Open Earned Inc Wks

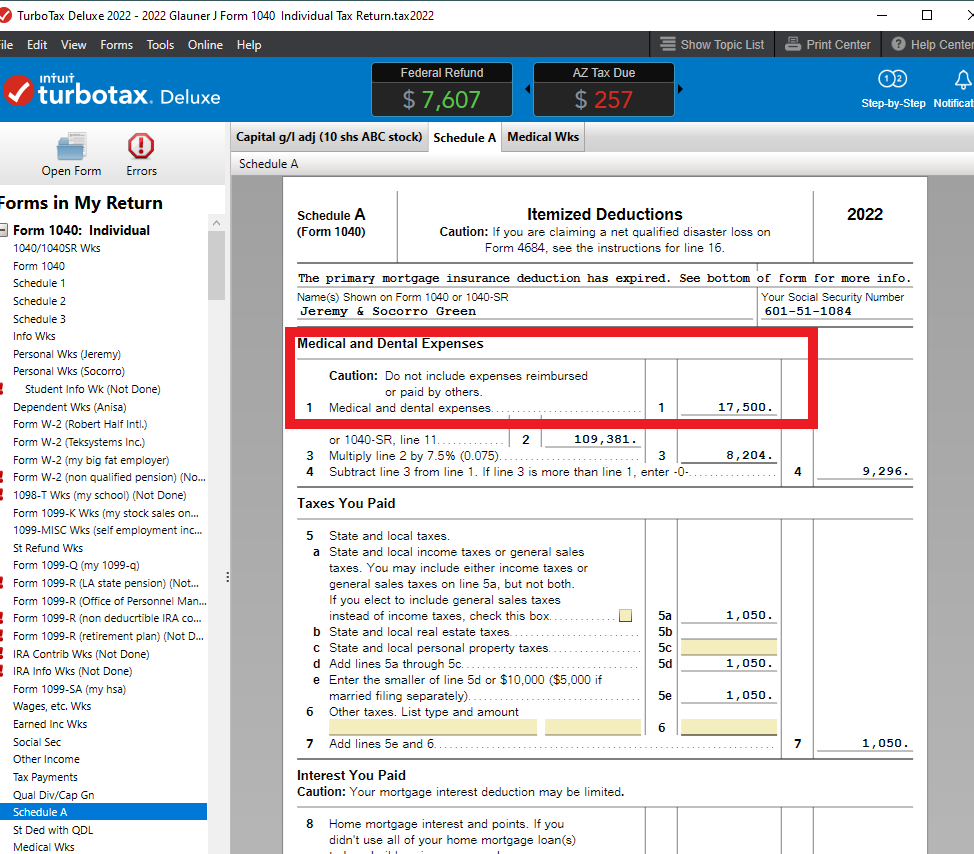(50, 725)
